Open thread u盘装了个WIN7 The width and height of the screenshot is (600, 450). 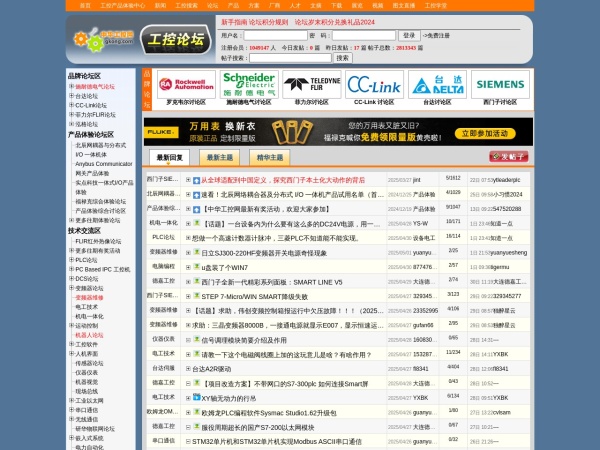click(x=225, y=267)
